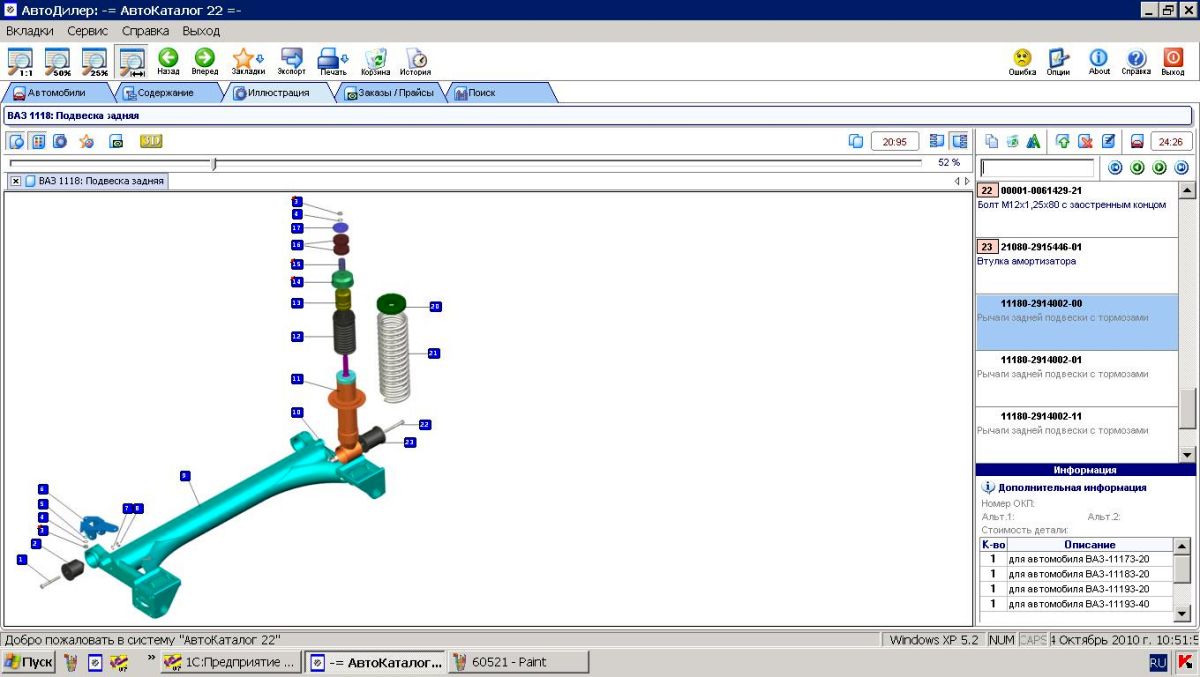Jump to last part with blue forward button
1200x677 pixels.
[1180, 168]
